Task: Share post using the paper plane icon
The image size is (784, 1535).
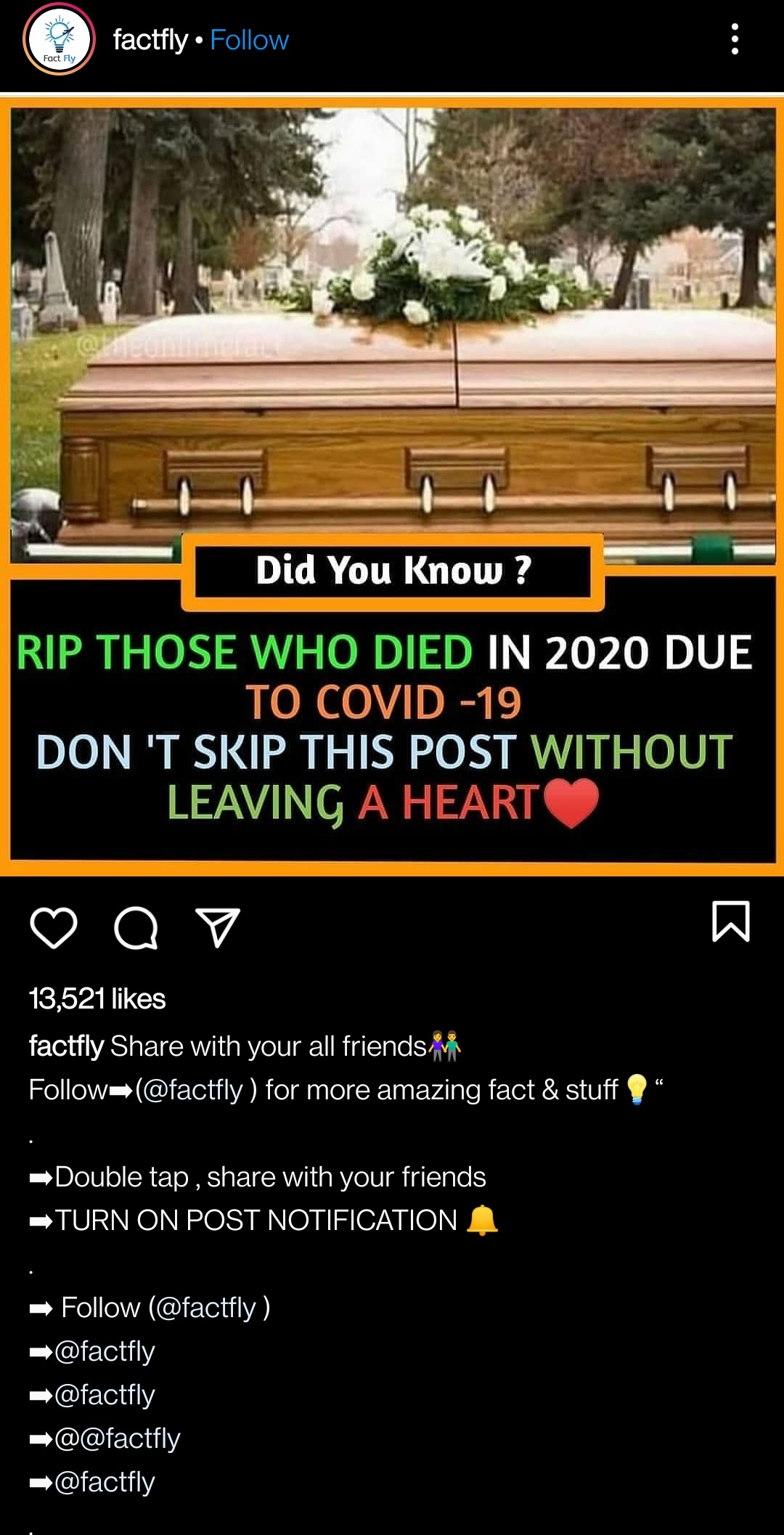Action: point(218,927)
